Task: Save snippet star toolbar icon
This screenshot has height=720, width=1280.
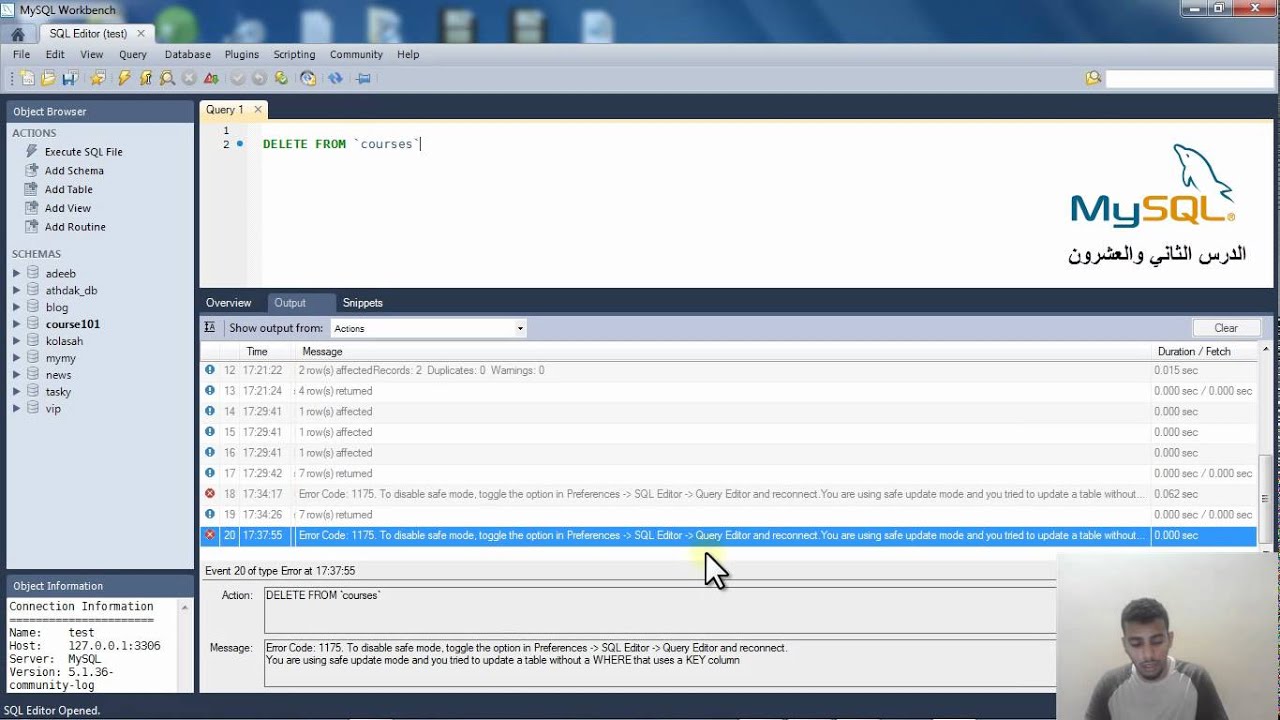Action: (97, 78)
